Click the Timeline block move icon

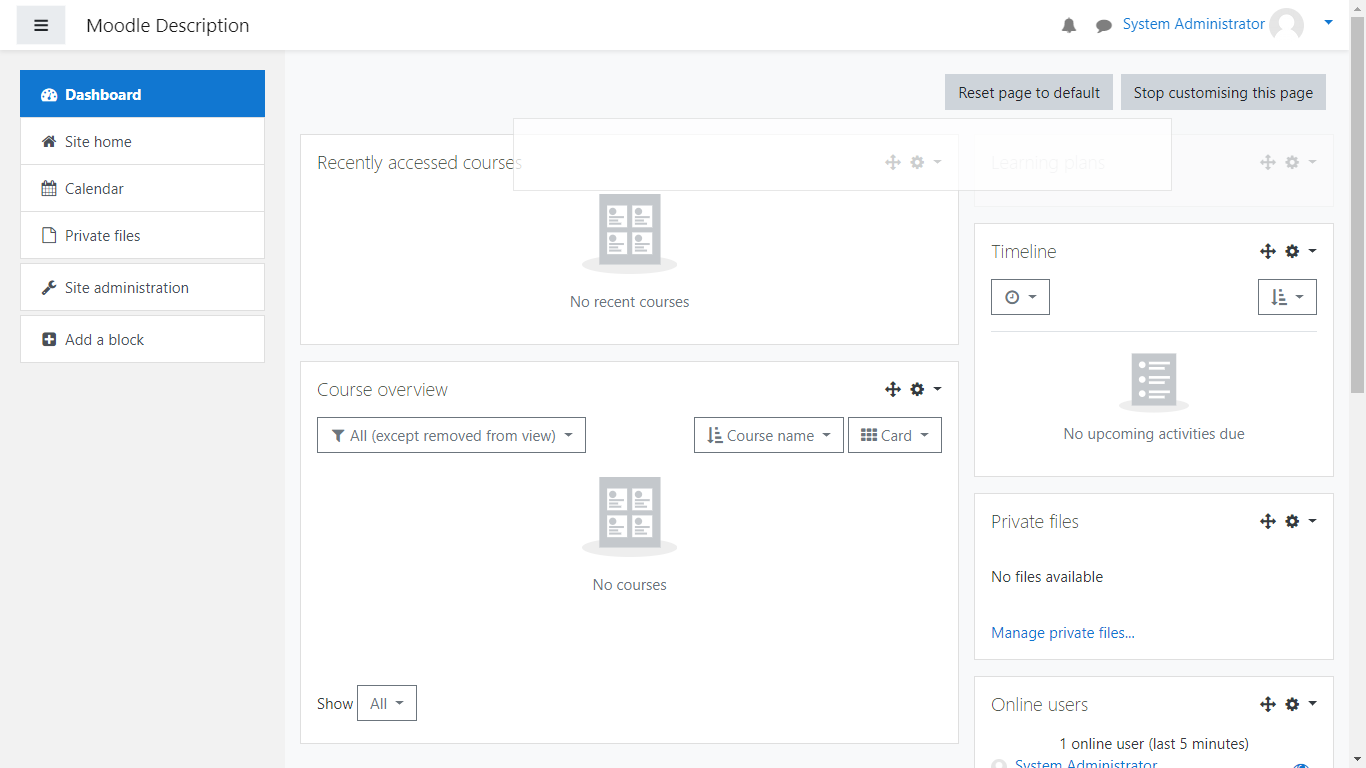pos(1268,251)
